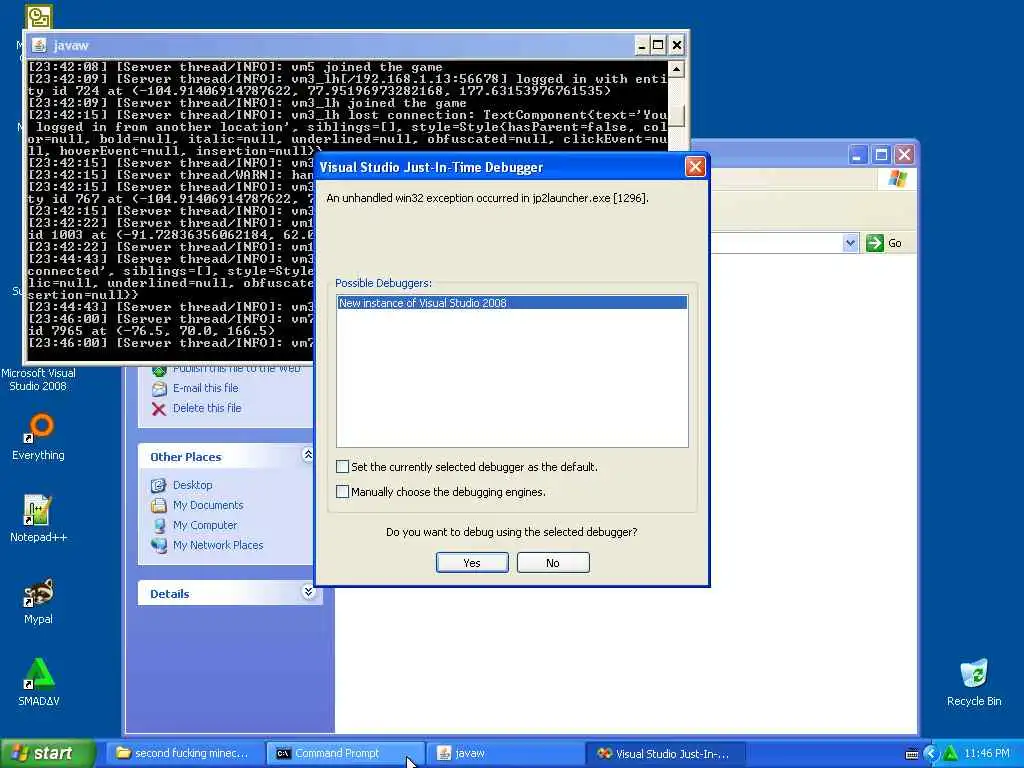Activate 'second fucking minec...' folder taskbar item
The height and width of the screenshot is (768, 1024).
185,754
